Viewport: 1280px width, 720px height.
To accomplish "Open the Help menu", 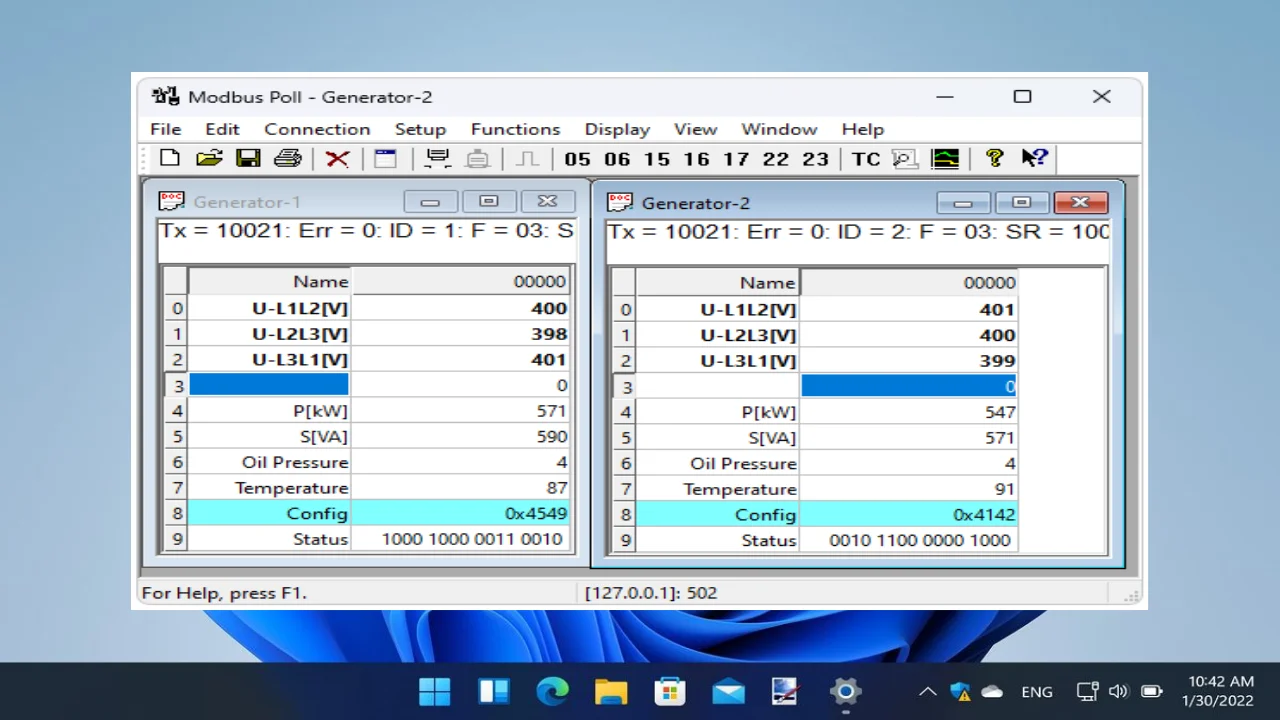I will [863, 129].
